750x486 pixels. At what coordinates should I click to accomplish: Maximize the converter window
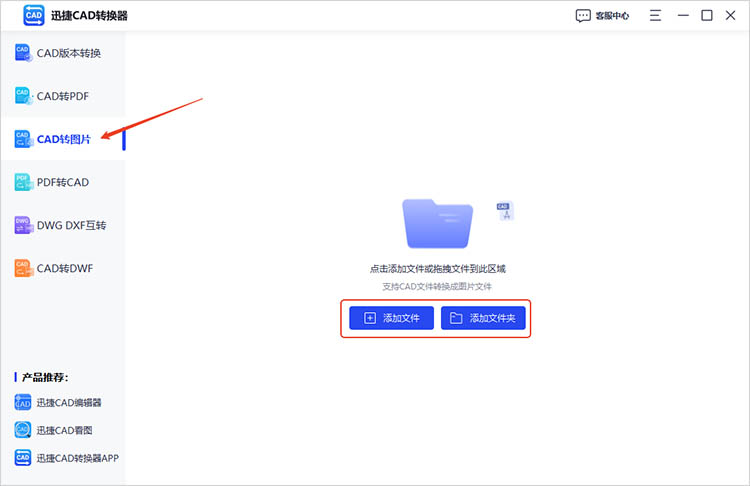coord(706,16)
